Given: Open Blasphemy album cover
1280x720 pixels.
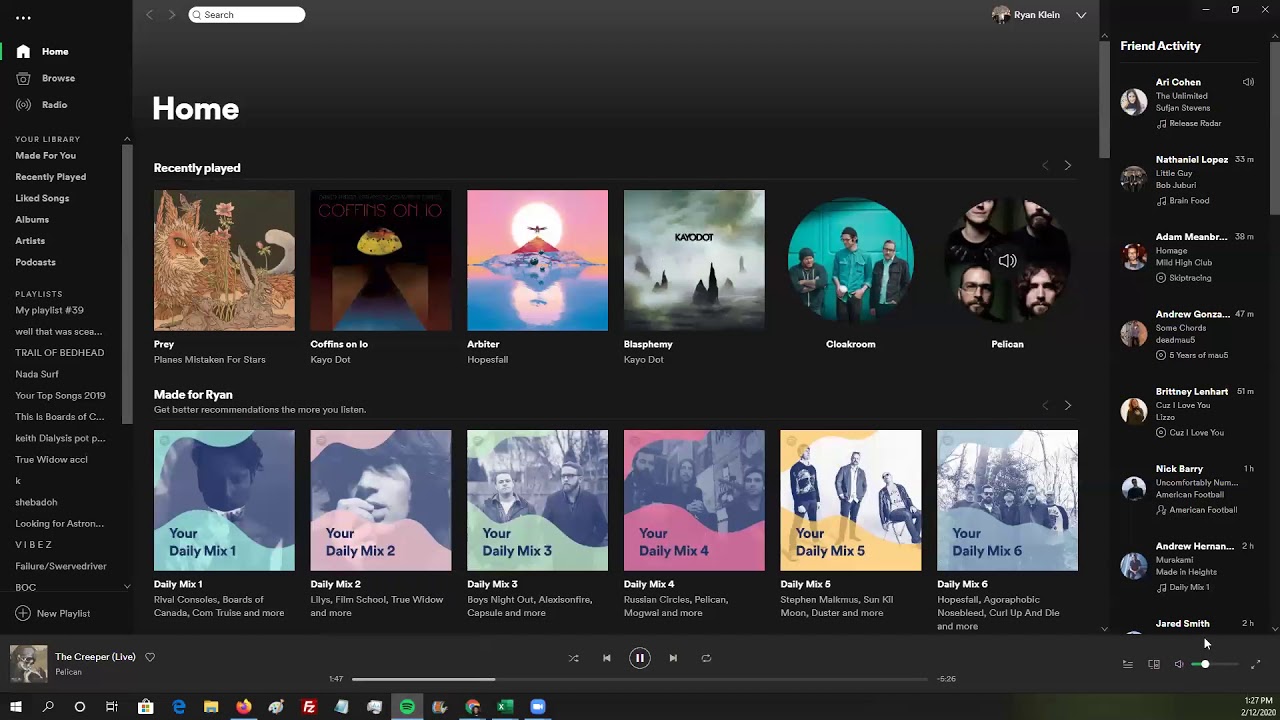Looking at the screenshot, I should tap(694, 260).
